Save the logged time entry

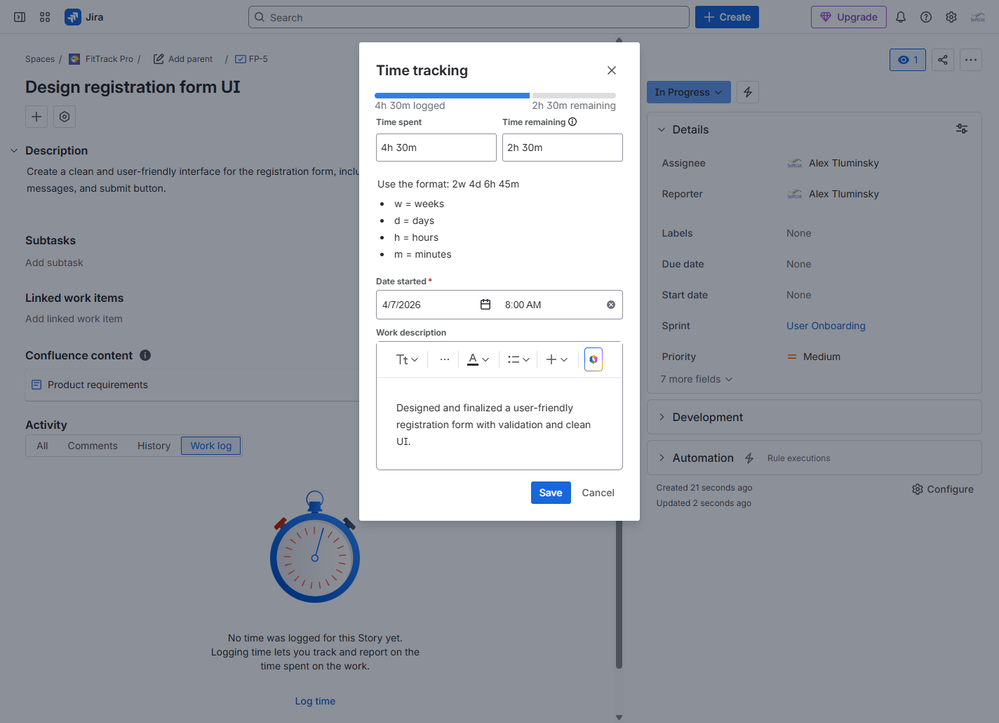pyautogui.click(x=550, y=492)
